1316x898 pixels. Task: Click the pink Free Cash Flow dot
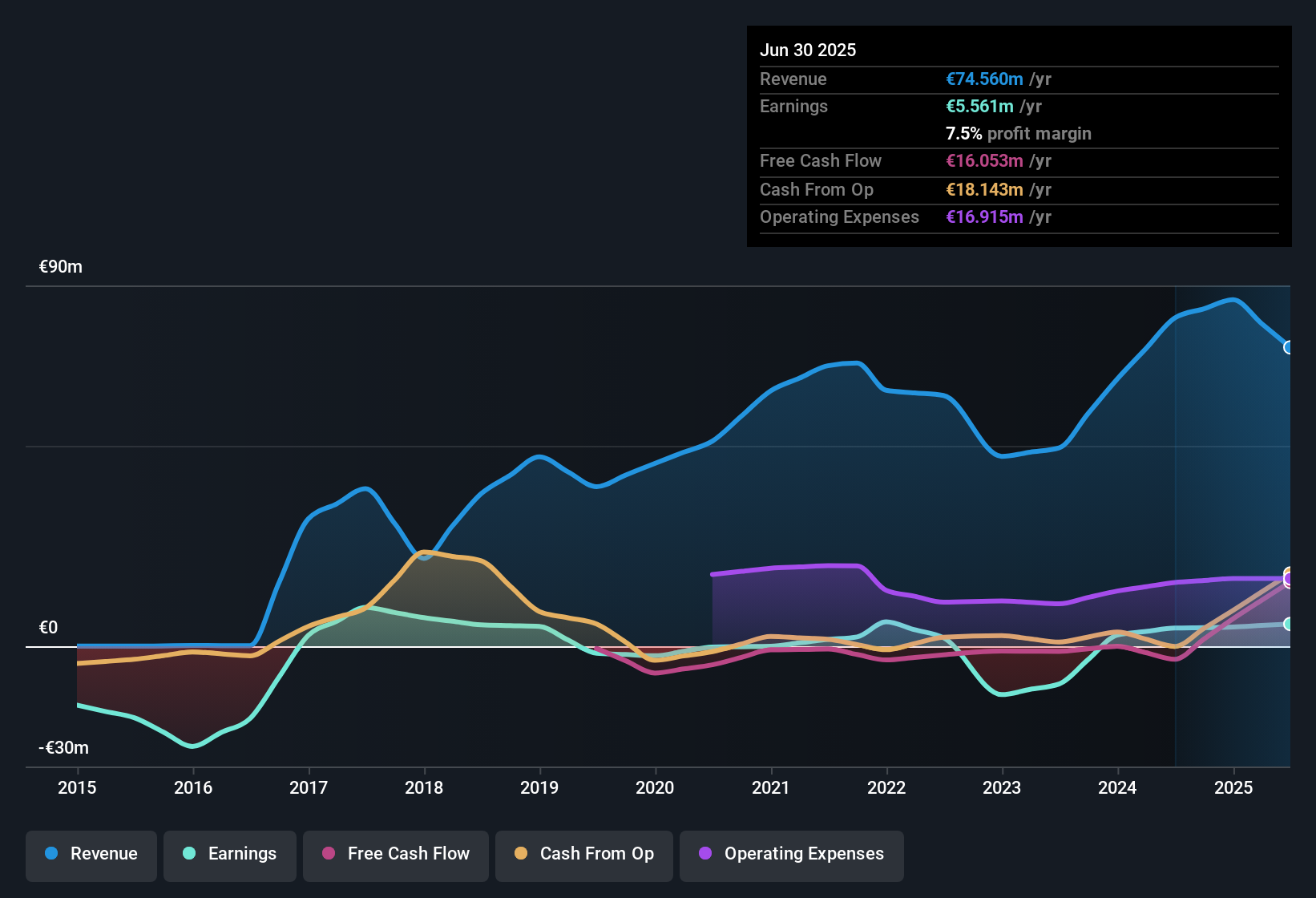329,854
